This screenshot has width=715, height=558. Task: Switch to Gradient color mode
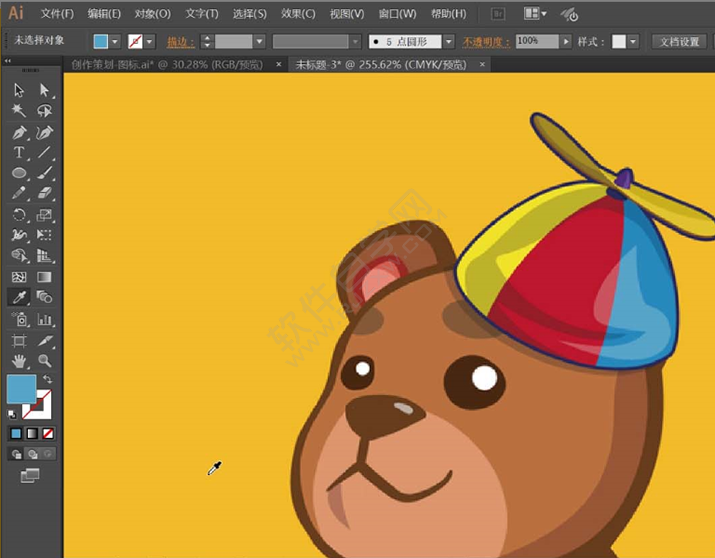[x=32, y=433]
